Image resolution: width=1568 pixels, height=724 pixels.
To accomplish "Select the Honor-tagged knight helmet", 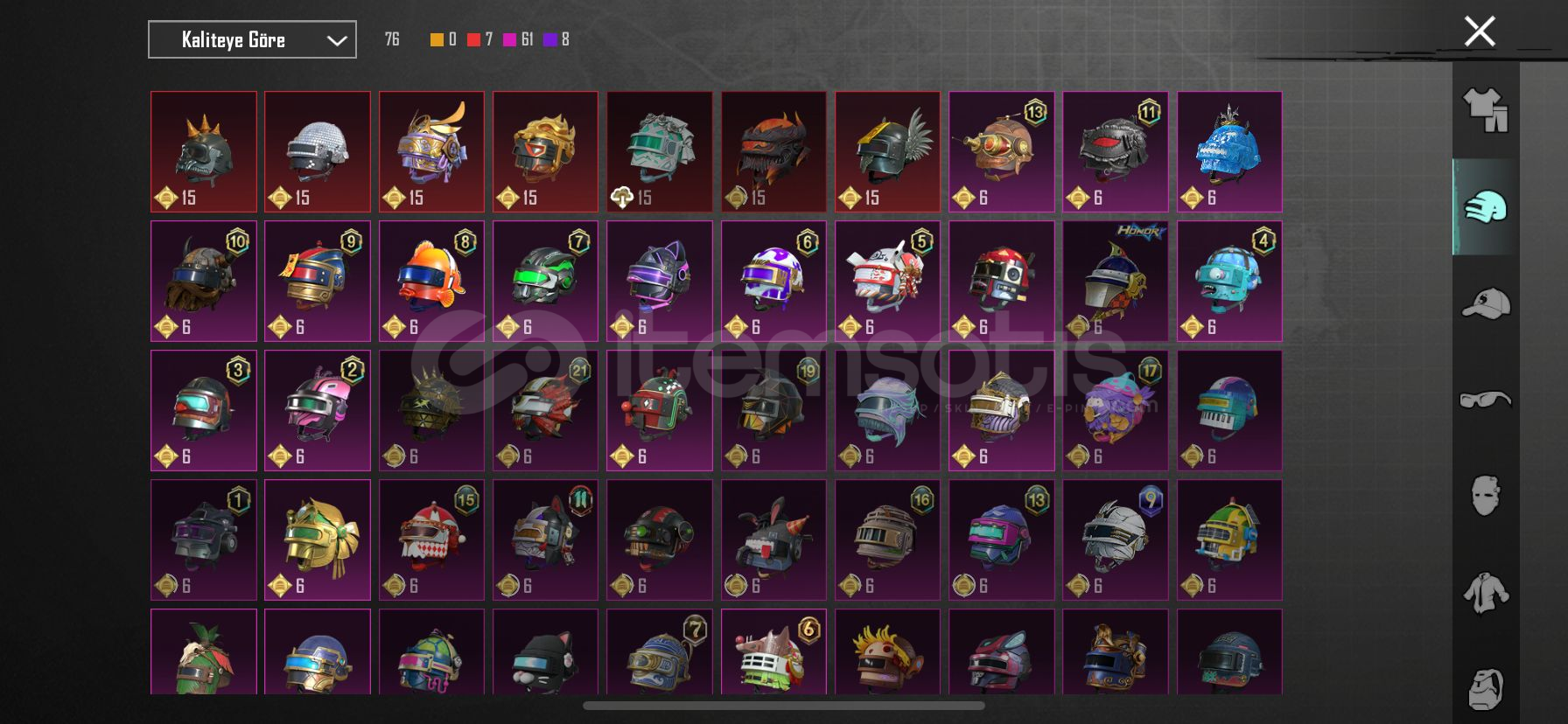I will [1116, 281].
